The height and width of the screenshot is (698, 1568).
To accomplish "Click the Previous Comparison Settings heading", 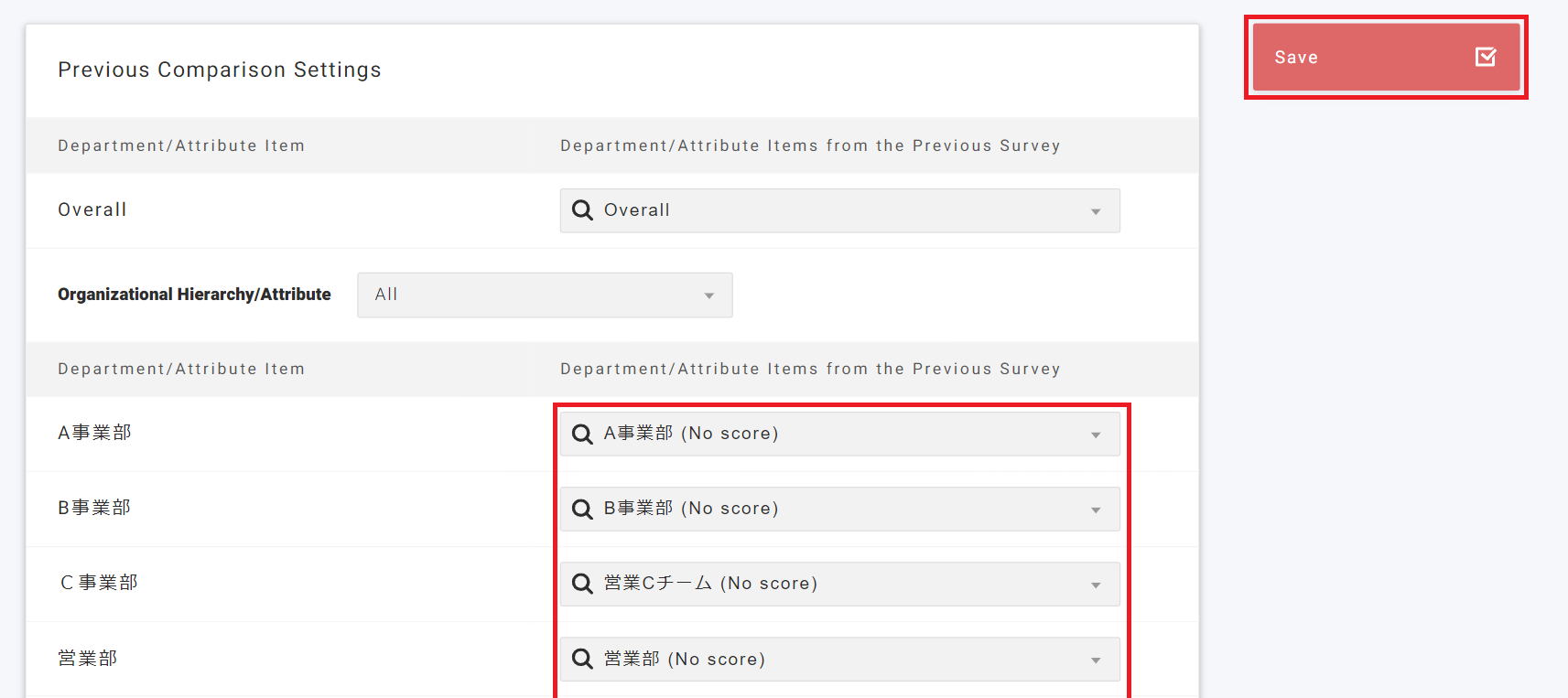I will tap(220, 70).
